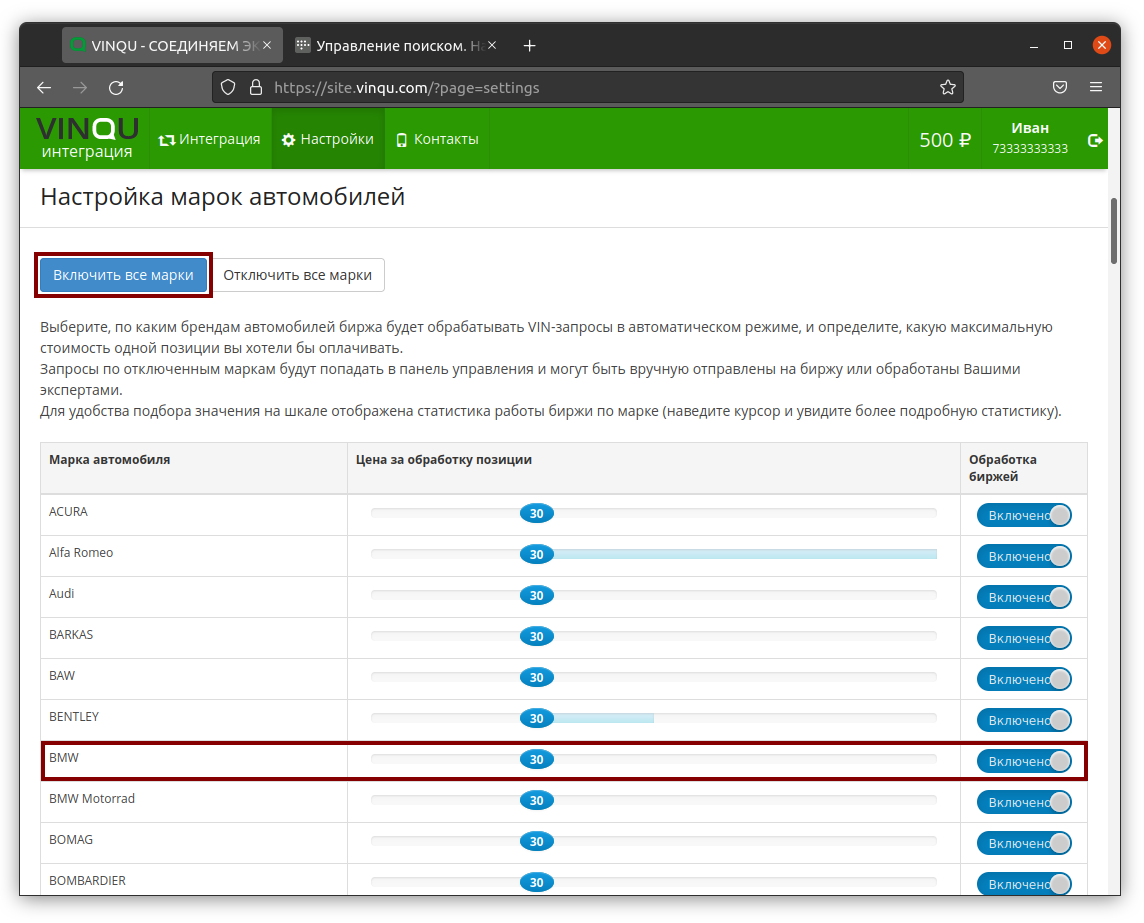Click the Включить все марки button
The width and height of the screenshot is (1144, 923).
click(123, 275)
